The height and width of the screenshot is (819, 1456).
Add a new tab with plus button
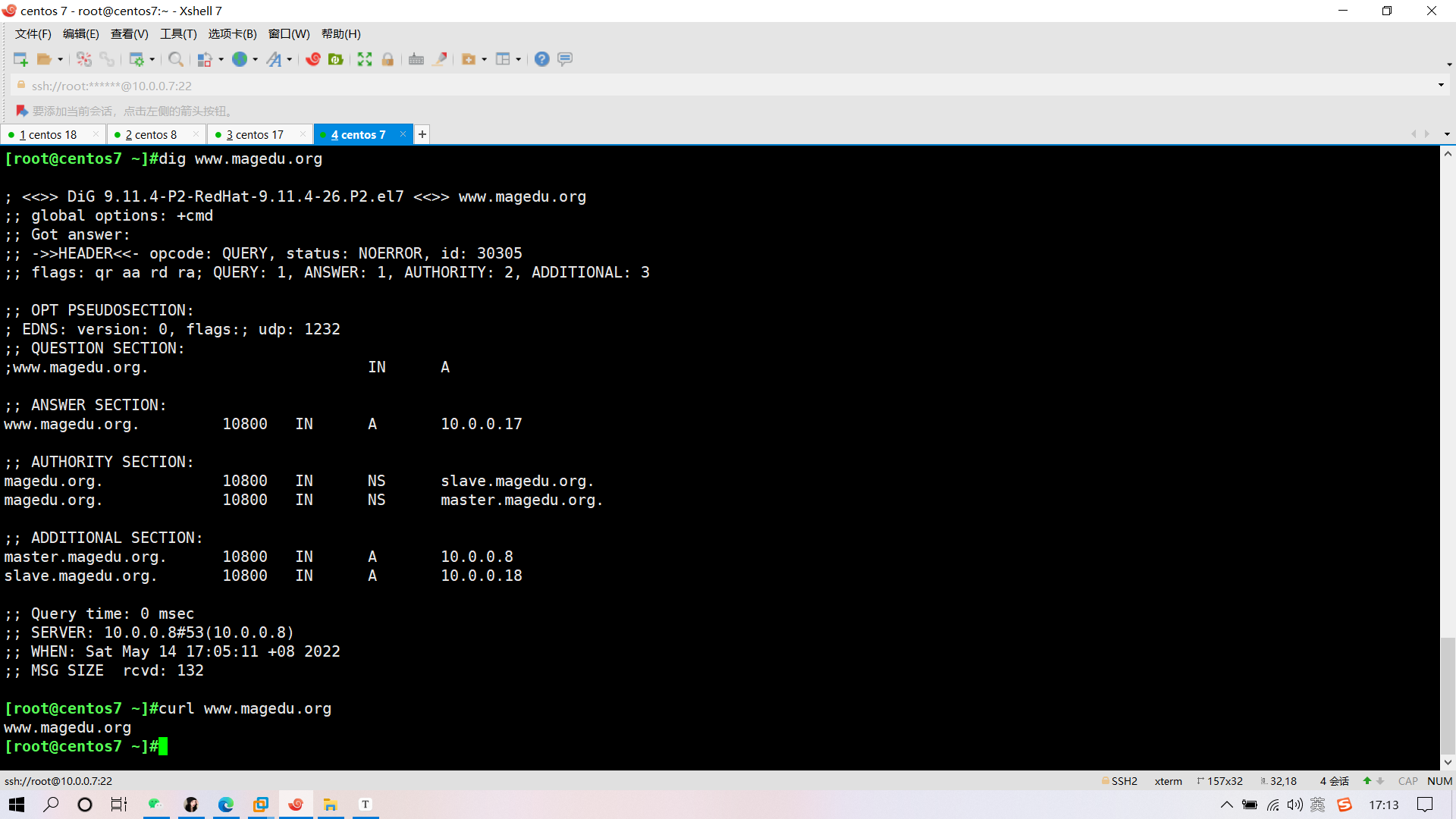[422, 134]
